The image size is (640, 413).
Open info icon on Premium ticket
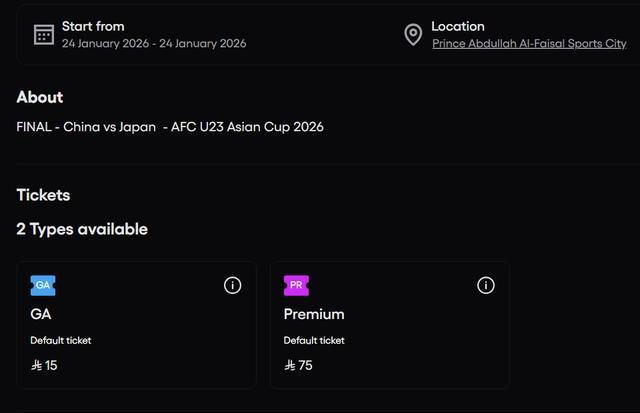(x=486, y=286)
